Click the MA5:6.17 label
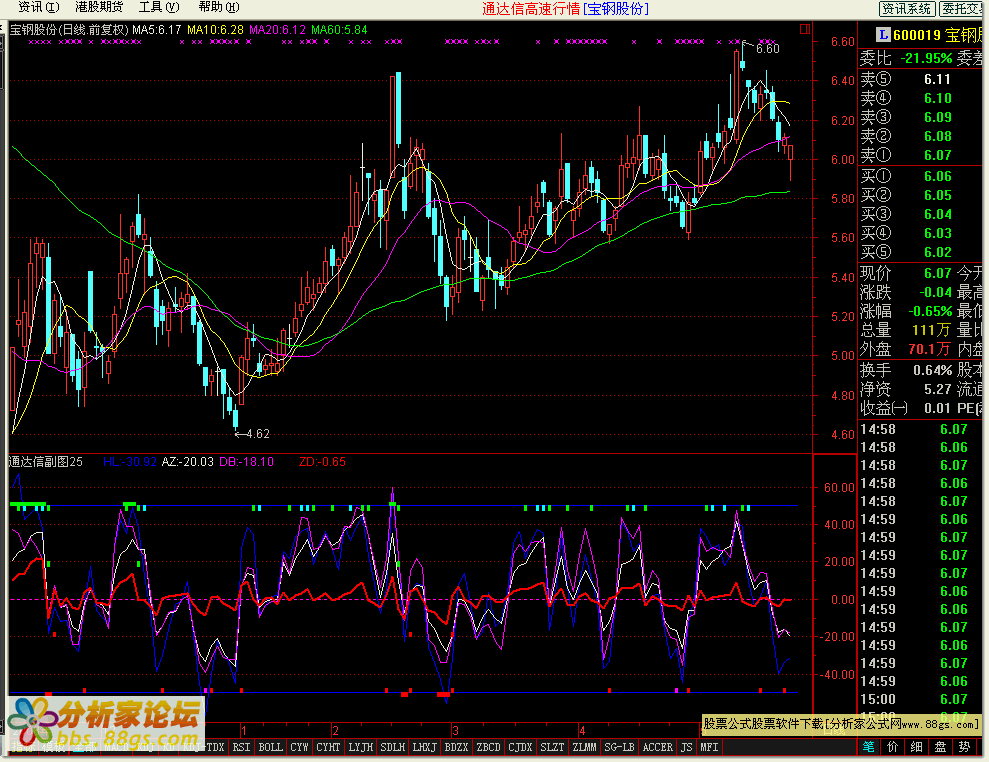989x762 pixels. click(x=156, y=30)
